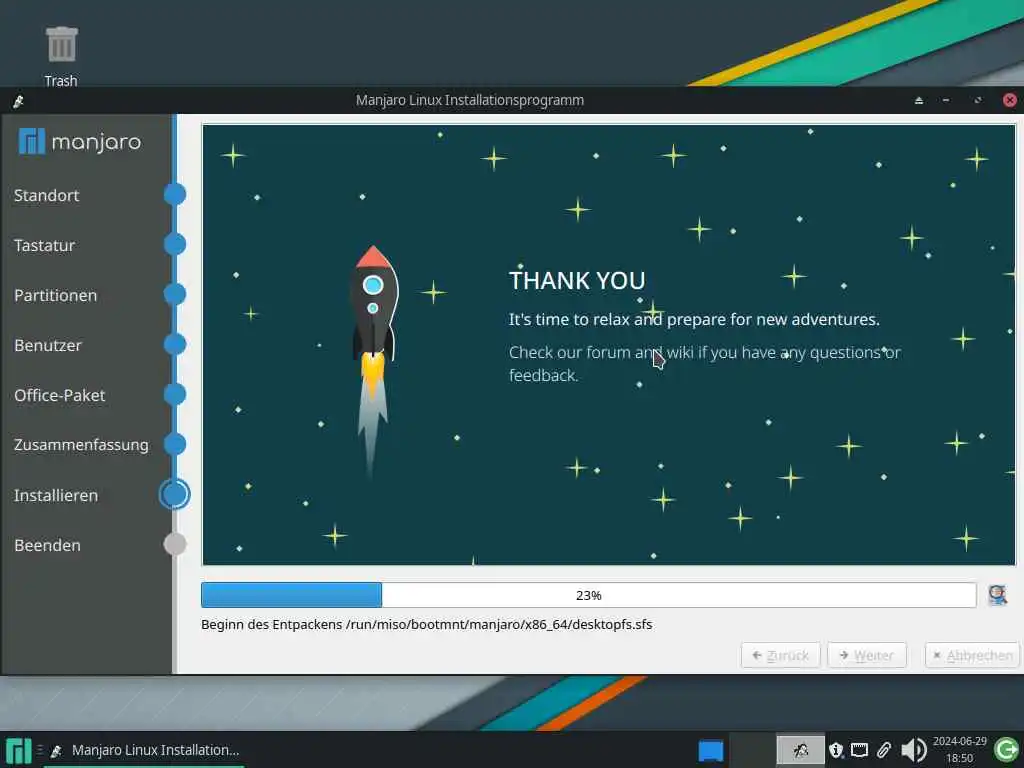The image size is (1024, 768).
Task: Click the Manjaro Linux Installation taskbar entry
Action: pos(145,750)
